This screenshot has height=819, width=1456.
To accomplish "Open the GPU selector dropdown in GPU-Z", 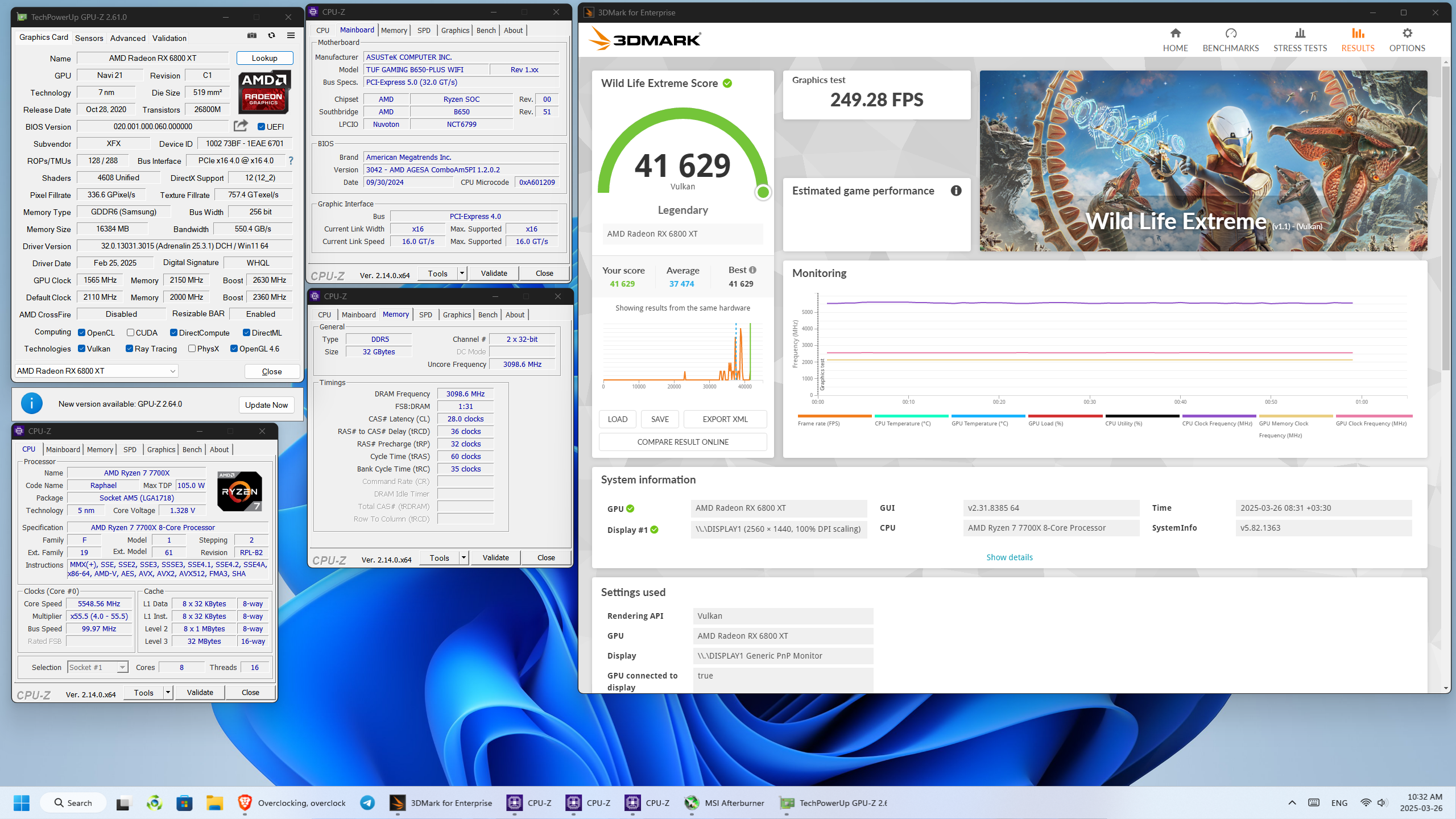I will click(96, 371).
